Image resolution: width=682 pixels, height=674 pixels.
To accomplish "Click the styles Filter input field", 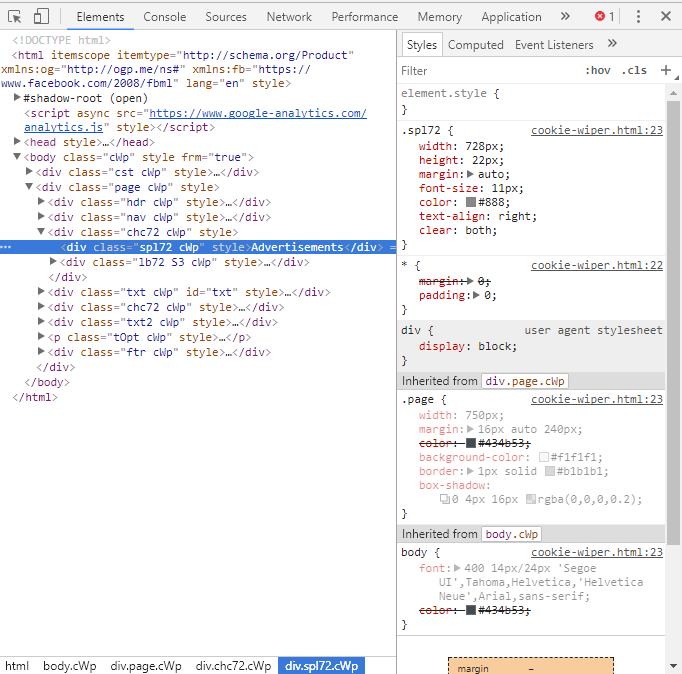I will [x=489, y=71].
